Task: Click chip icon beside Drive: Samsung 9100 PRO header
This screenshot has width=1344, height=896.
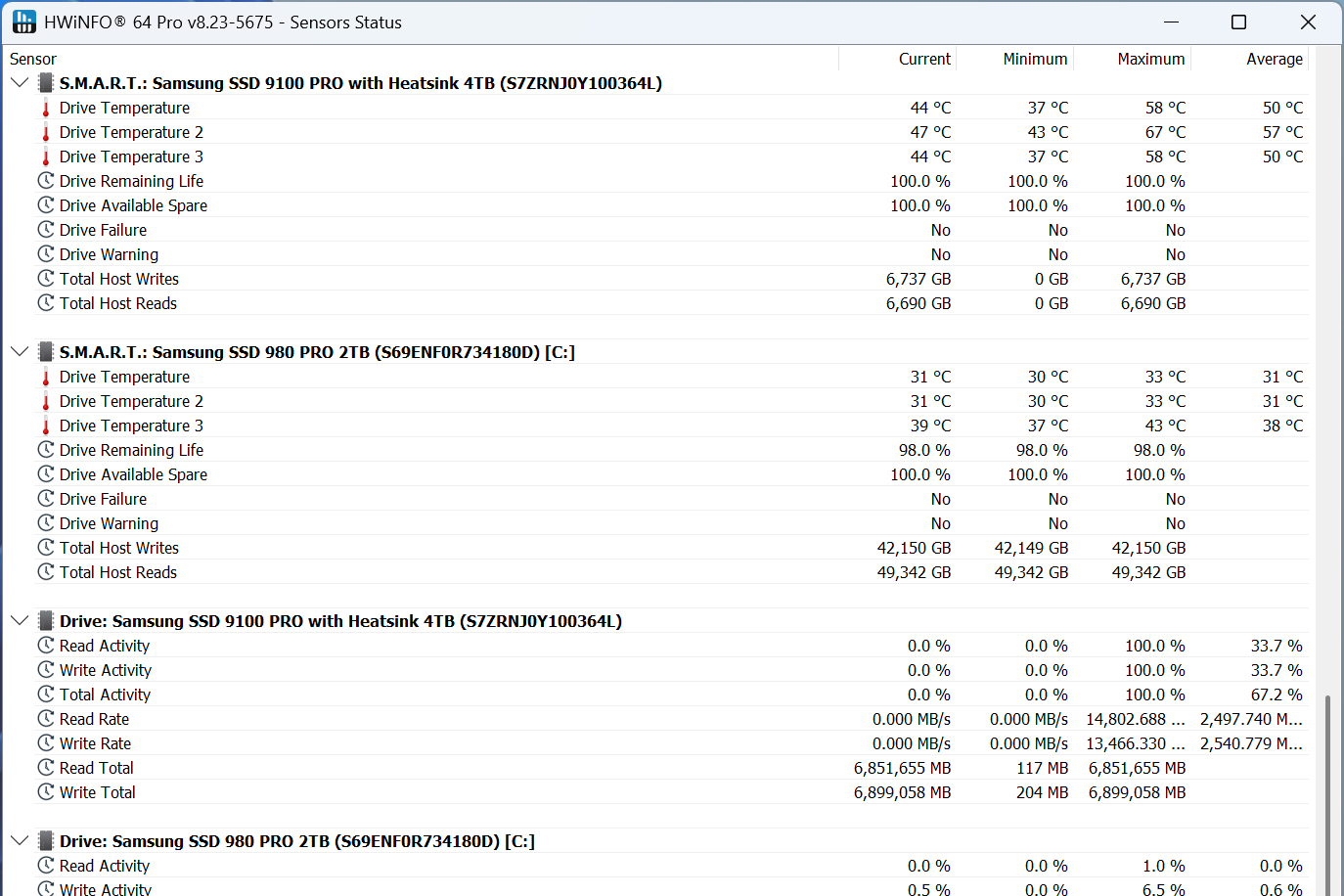Action: click(x=45, y=621)
